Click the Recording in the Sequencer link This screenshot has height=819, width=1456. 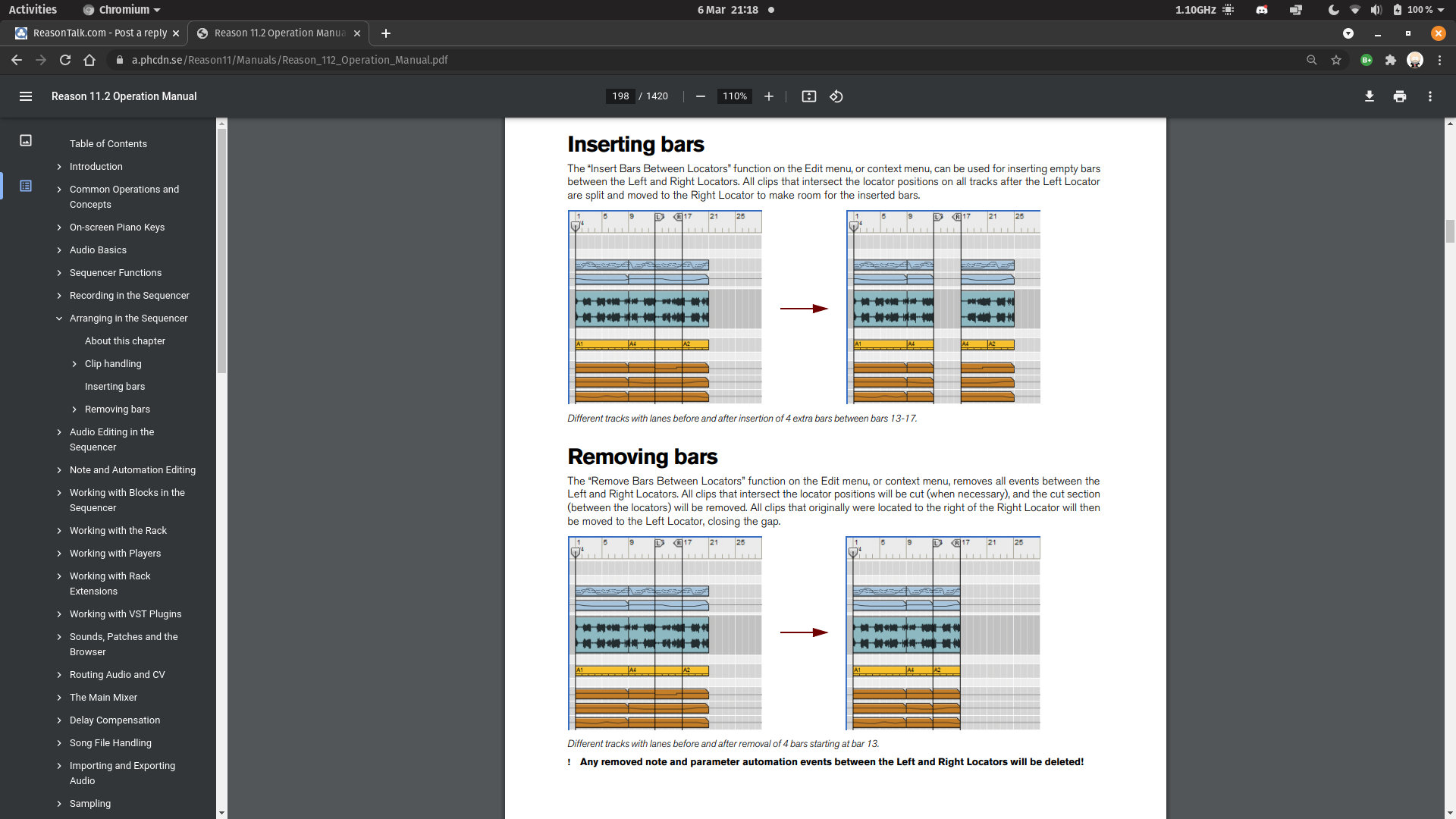tap(129, 295)
